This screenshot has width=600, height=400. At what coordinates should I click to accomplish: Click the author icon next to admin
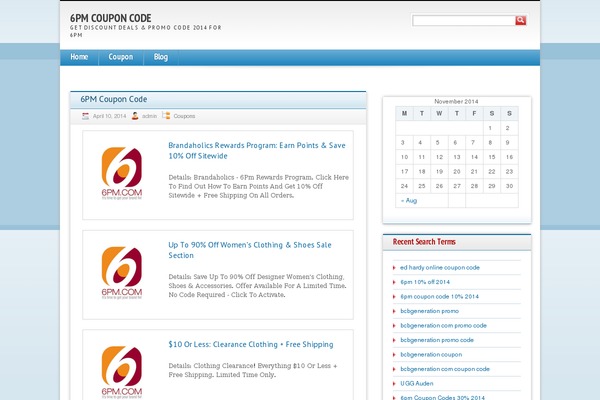pos(135,116)
